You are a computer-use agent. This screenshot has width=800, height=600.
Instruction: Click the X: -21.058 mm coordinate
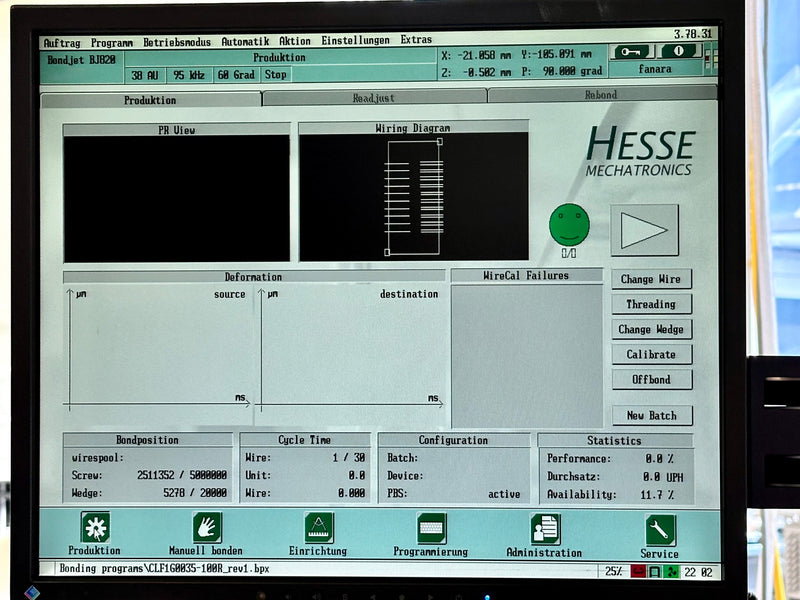(x=476, y=55)
